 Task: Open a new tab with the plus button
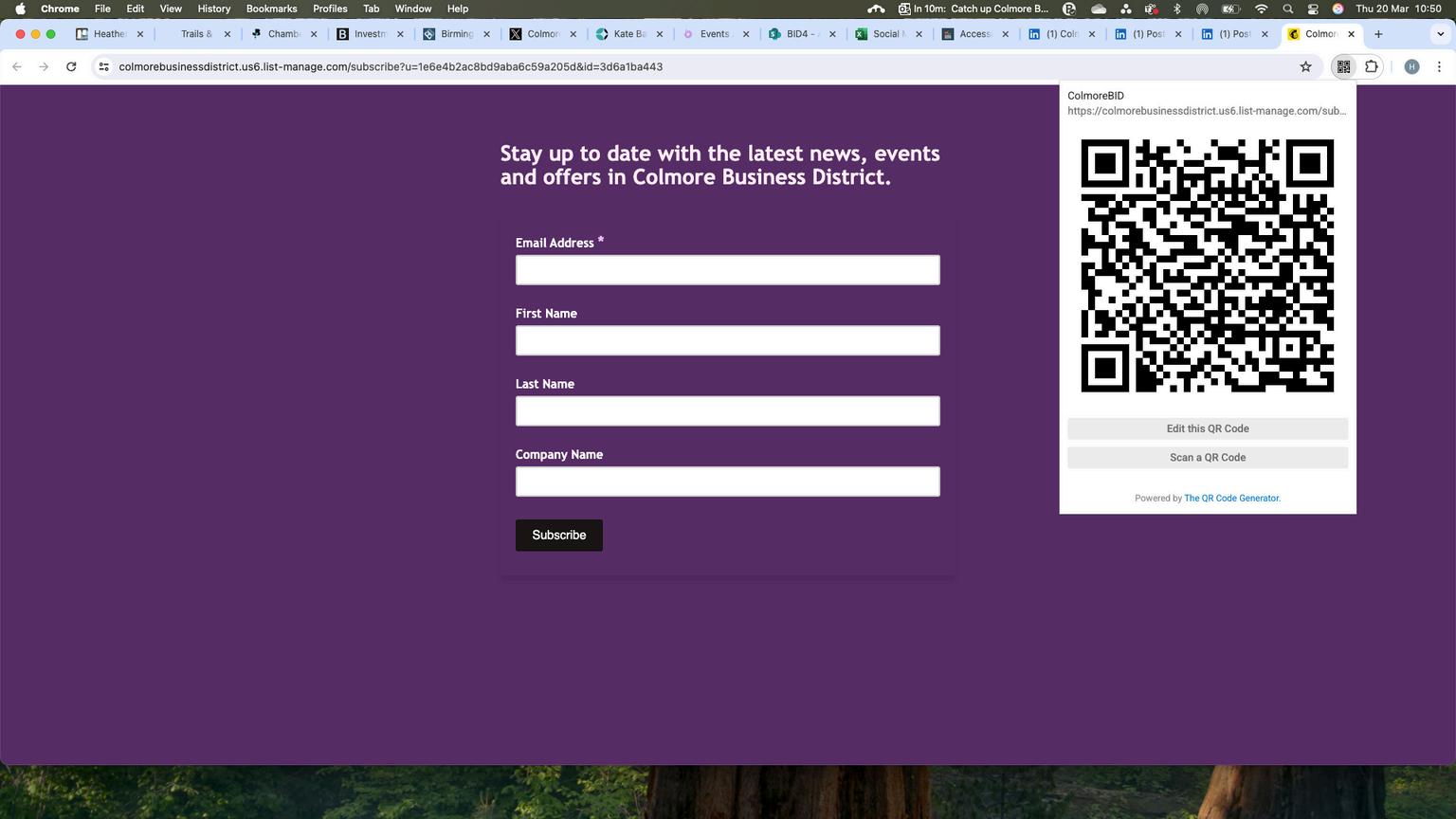[1378, 34]
